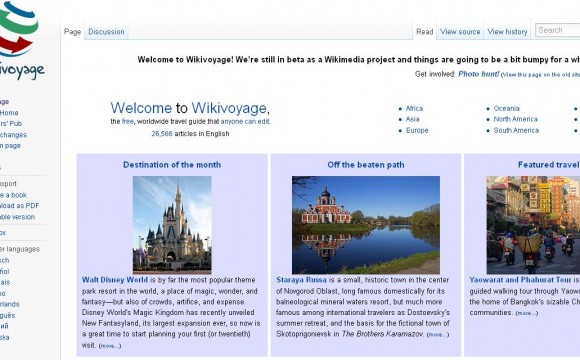Open the Page tab
The image size is (580, 360).
72,32
